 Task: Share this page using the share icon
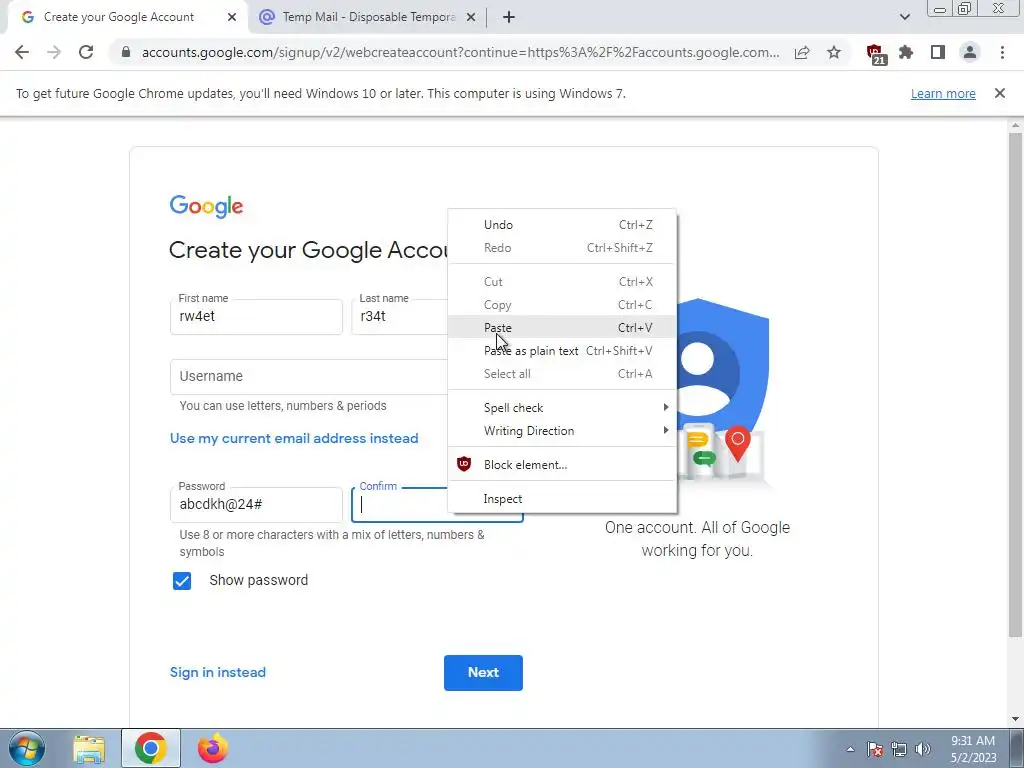802,52
